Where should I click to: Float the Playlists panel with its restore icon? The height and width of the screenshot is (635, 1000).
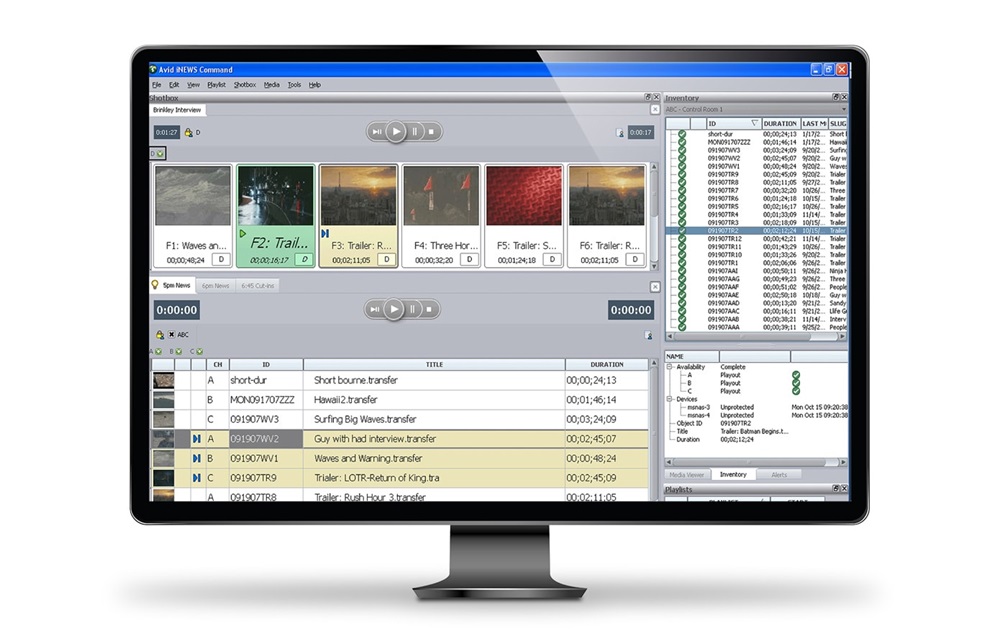coord(835,488)
